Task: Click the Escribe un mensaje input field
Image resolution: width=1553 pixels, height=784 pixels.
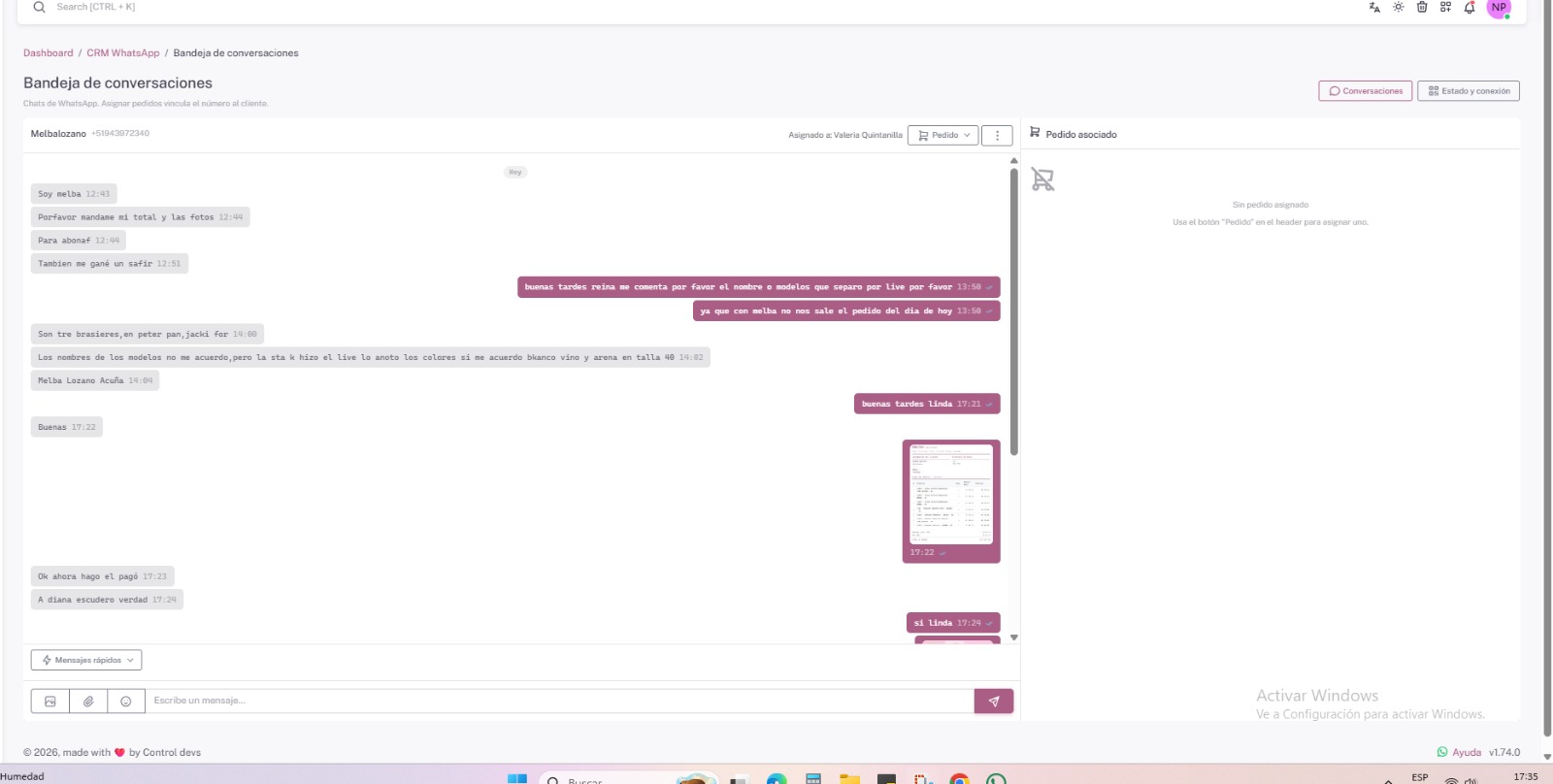Action: [558, 701]
